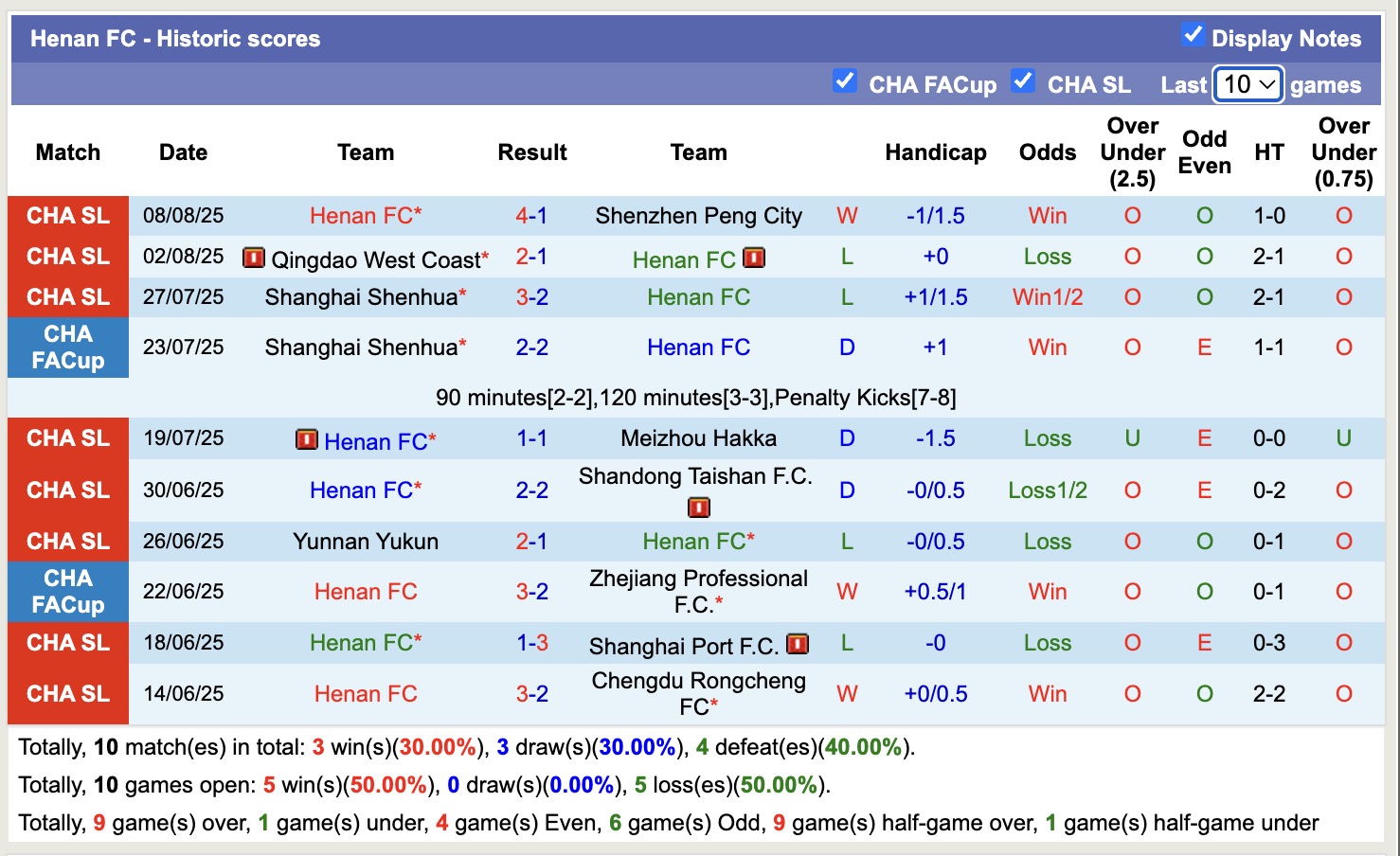Click red card icon before Qingdao West Coast
This screenshot has width=1400, height=856.
coord(253,257)
